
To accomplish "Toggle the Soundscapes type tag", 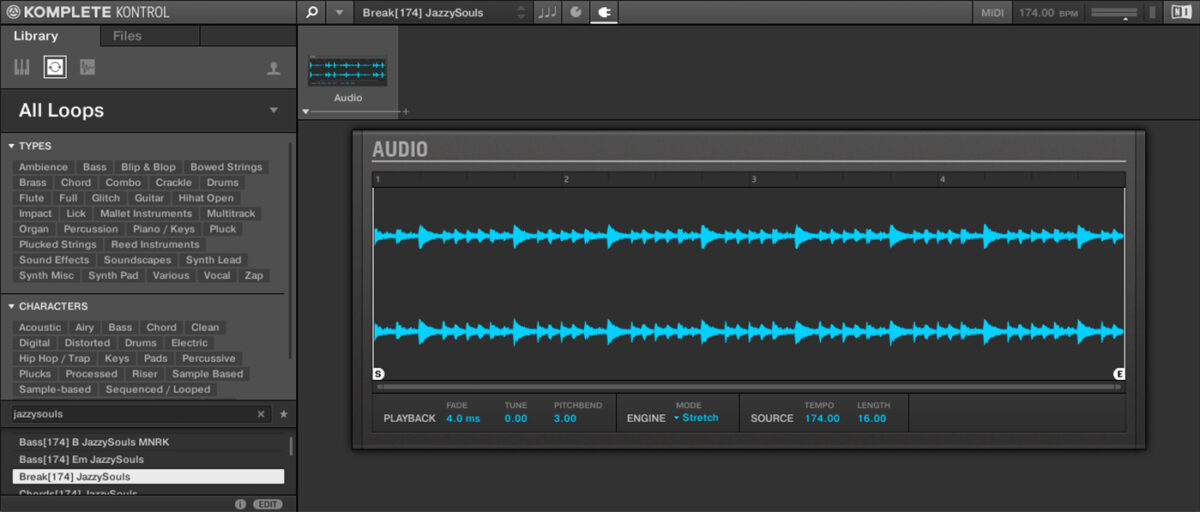I will (138, 260).
